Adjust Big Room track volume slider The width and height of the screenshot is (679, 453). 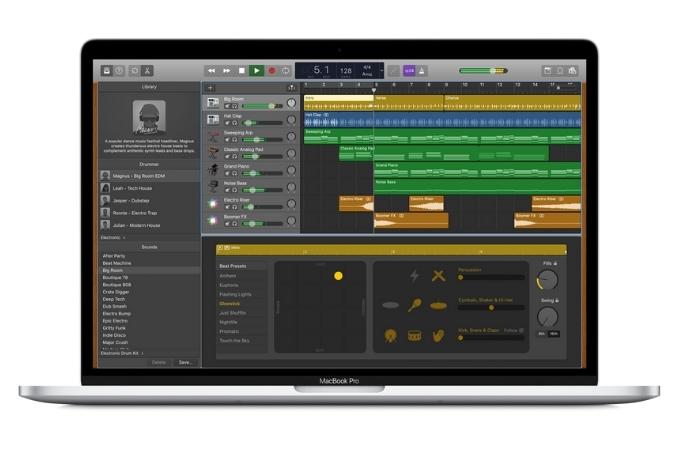[262, 106]
